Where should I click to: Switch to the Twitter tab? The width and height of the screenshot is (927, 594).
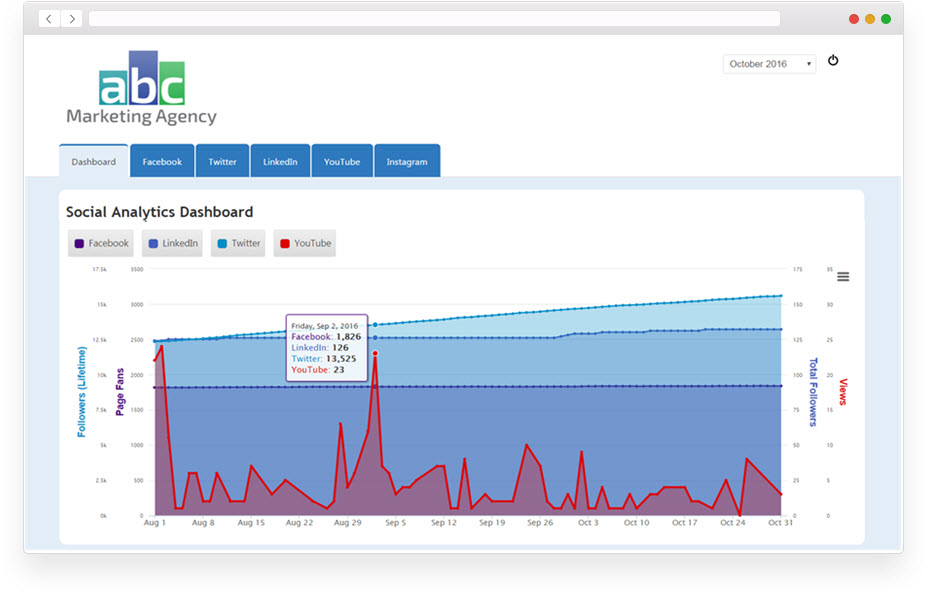(222, 162)
